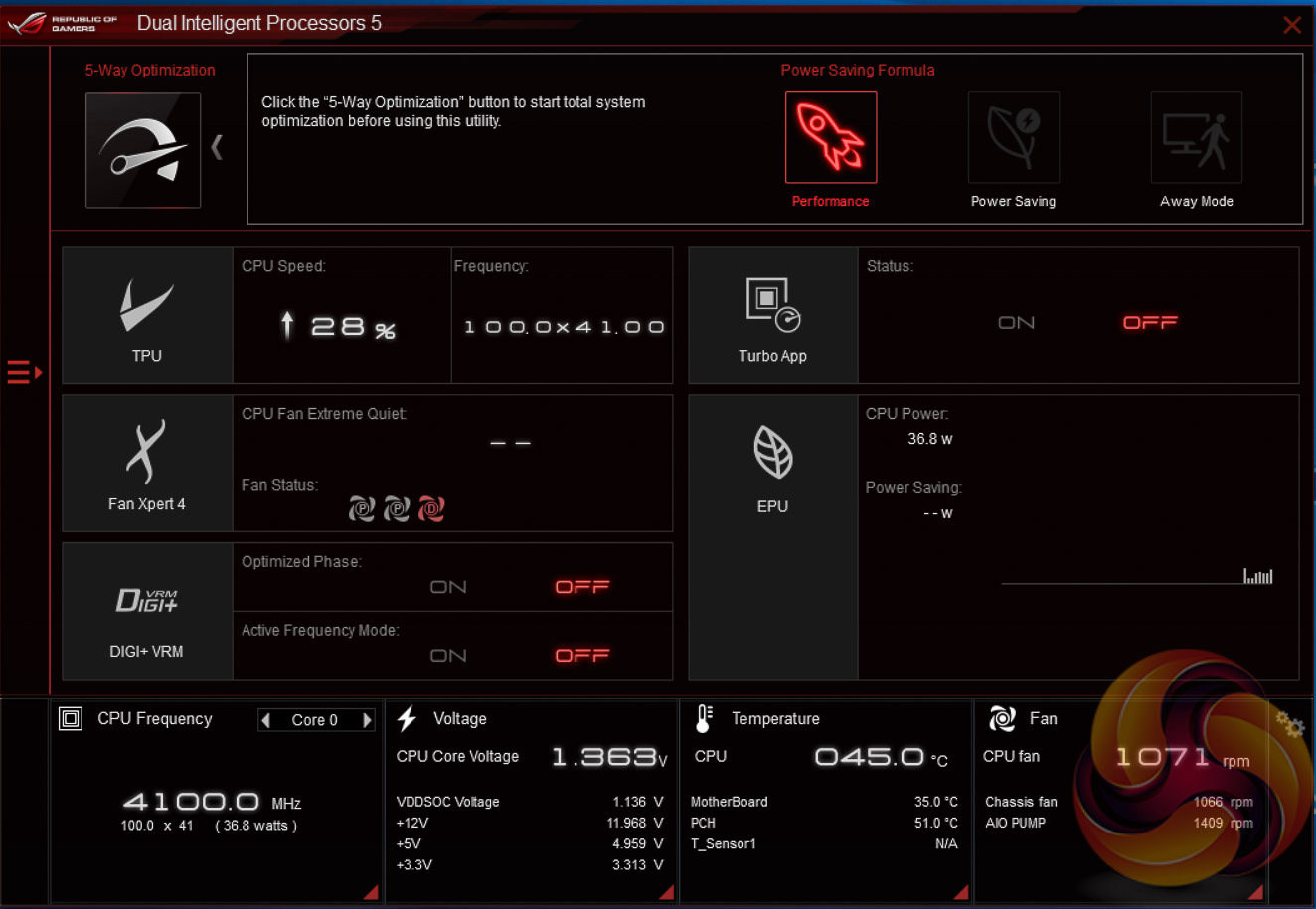
Task: Switch to Away Mode
Action: [x=1196, y=138]
